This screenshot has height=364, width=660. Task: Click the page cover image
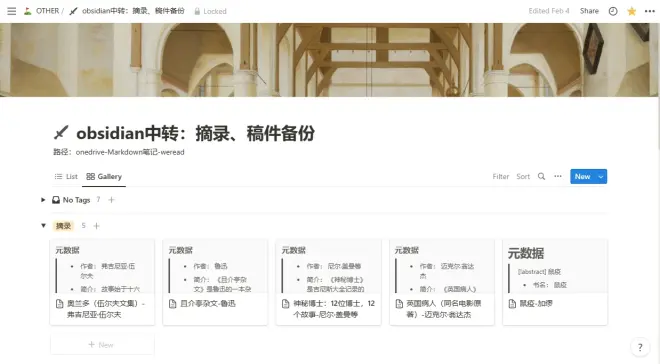(329, 60)
